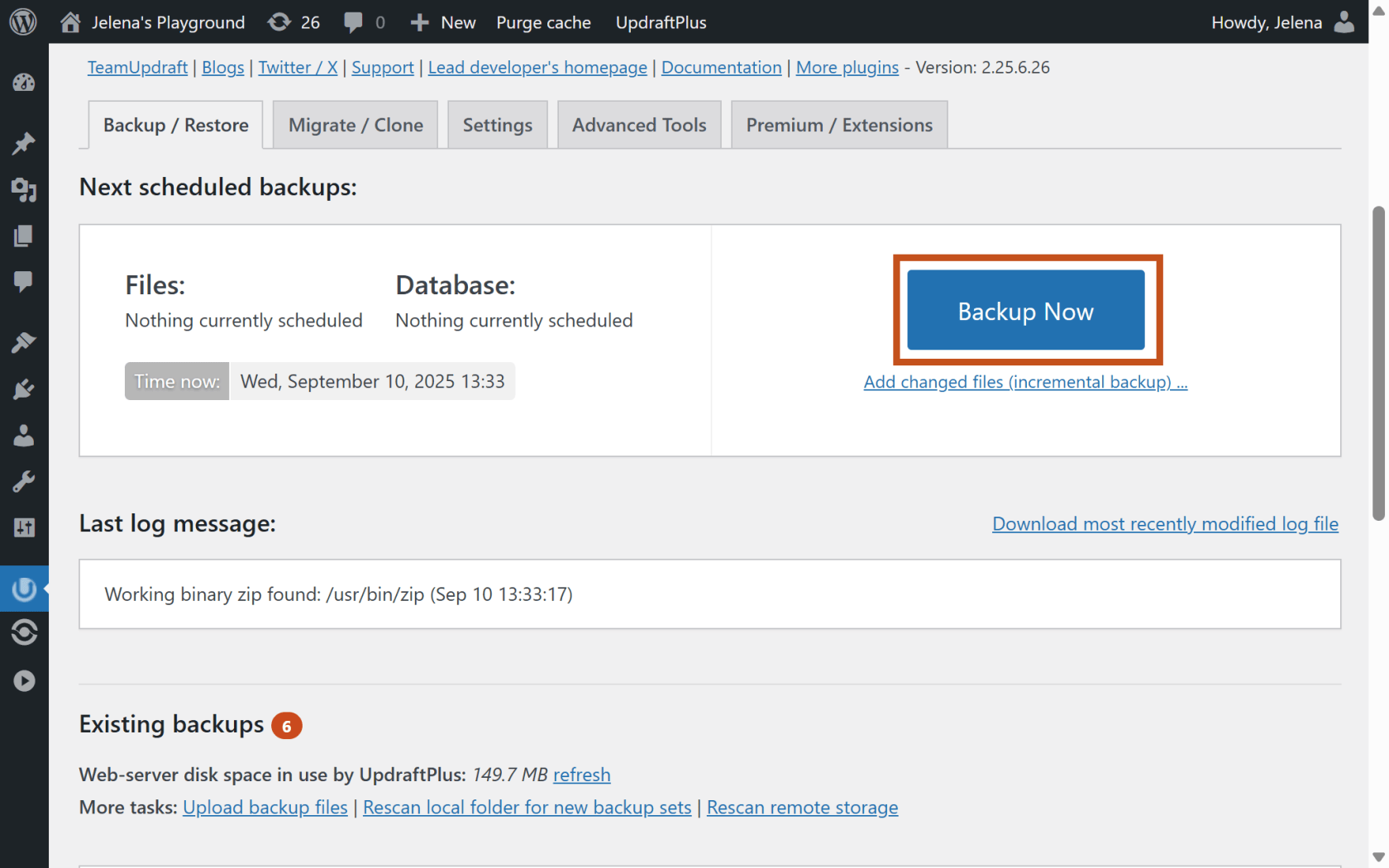Open Appearance with the paintbrush icon
1389x868 pixels.
click(24, 342)
